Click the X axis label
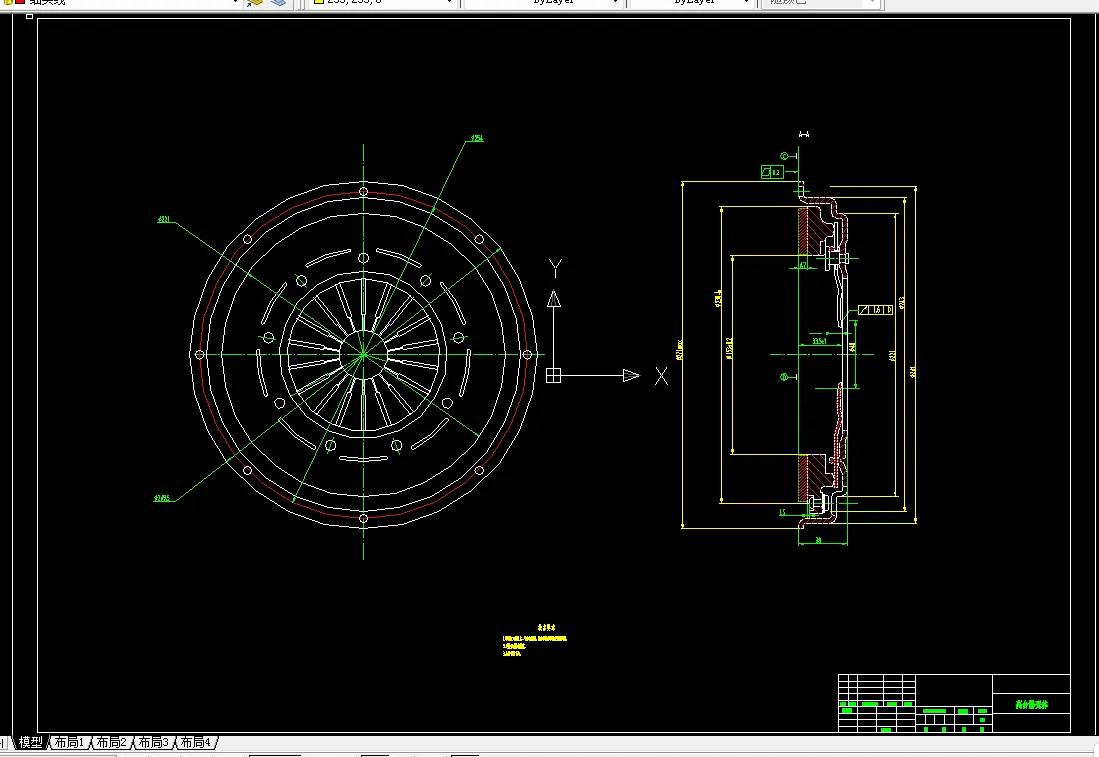This screenshot has width=1099, height=757. point(661,376)
